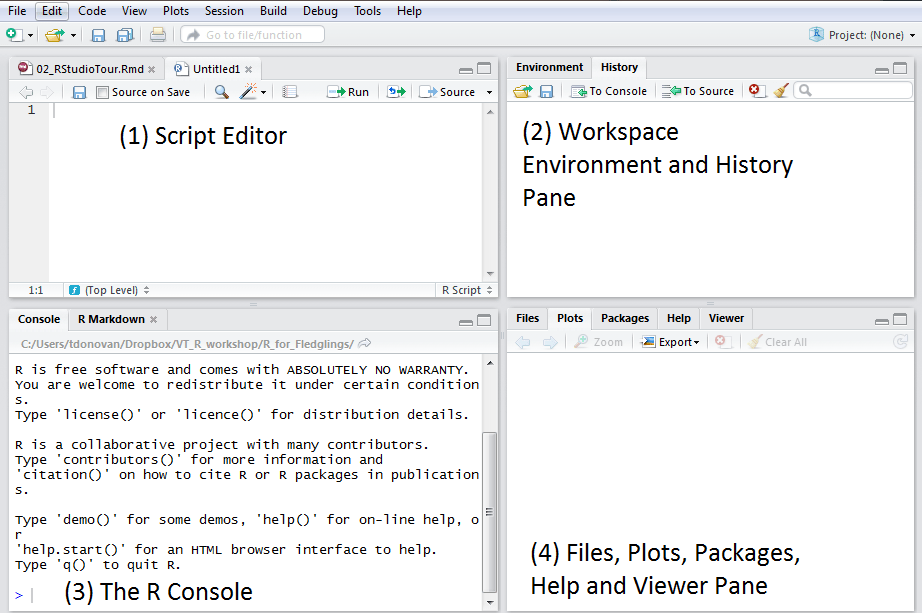Save the current script with the disk icon

tap(78, 91)
